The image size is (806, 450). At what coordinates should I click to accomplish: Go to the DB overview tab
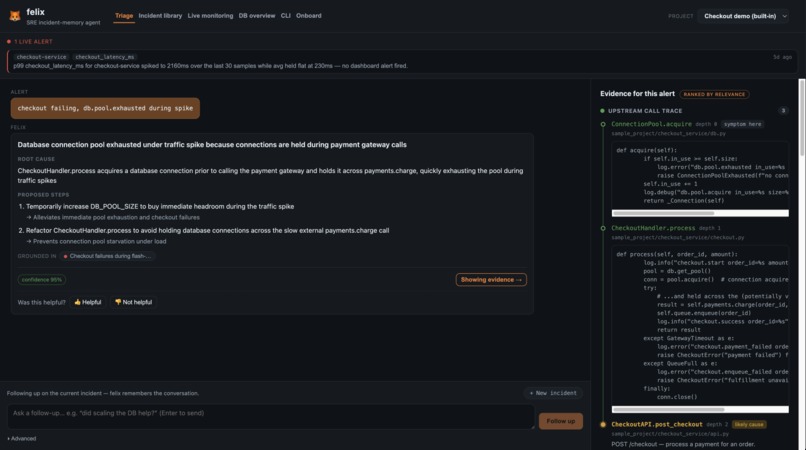click(257, 16)
